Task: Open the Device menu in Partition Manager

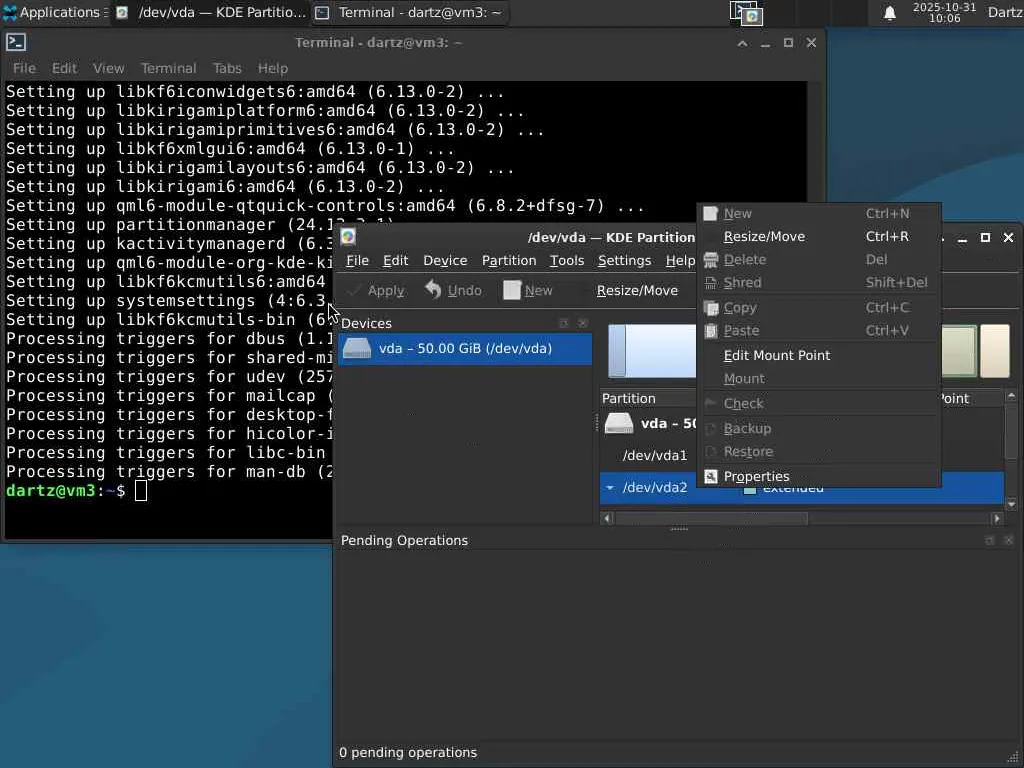Action: click(445, 261)
